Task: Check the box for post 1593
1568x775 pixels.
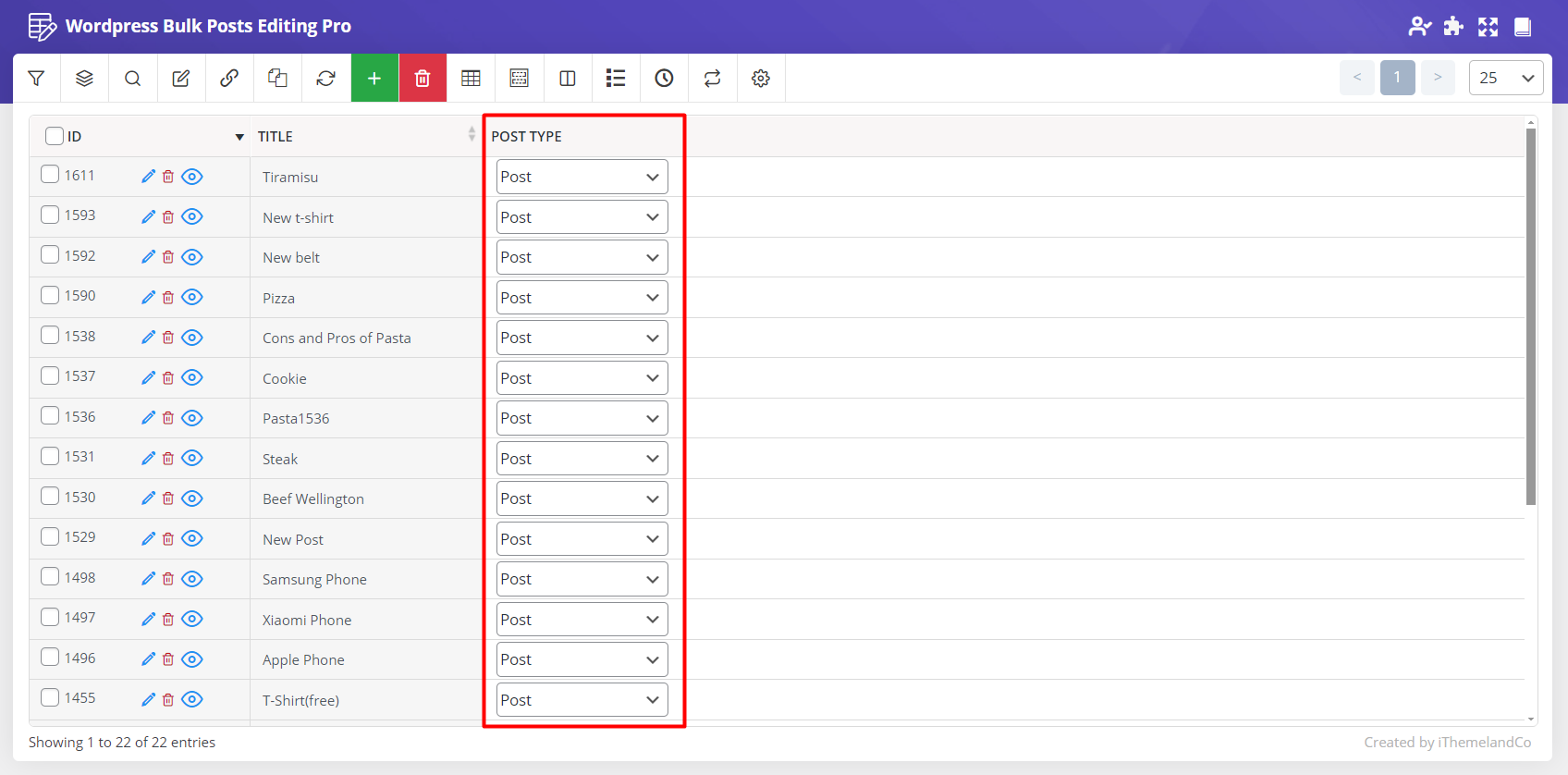Action: [x=50, y=215]
